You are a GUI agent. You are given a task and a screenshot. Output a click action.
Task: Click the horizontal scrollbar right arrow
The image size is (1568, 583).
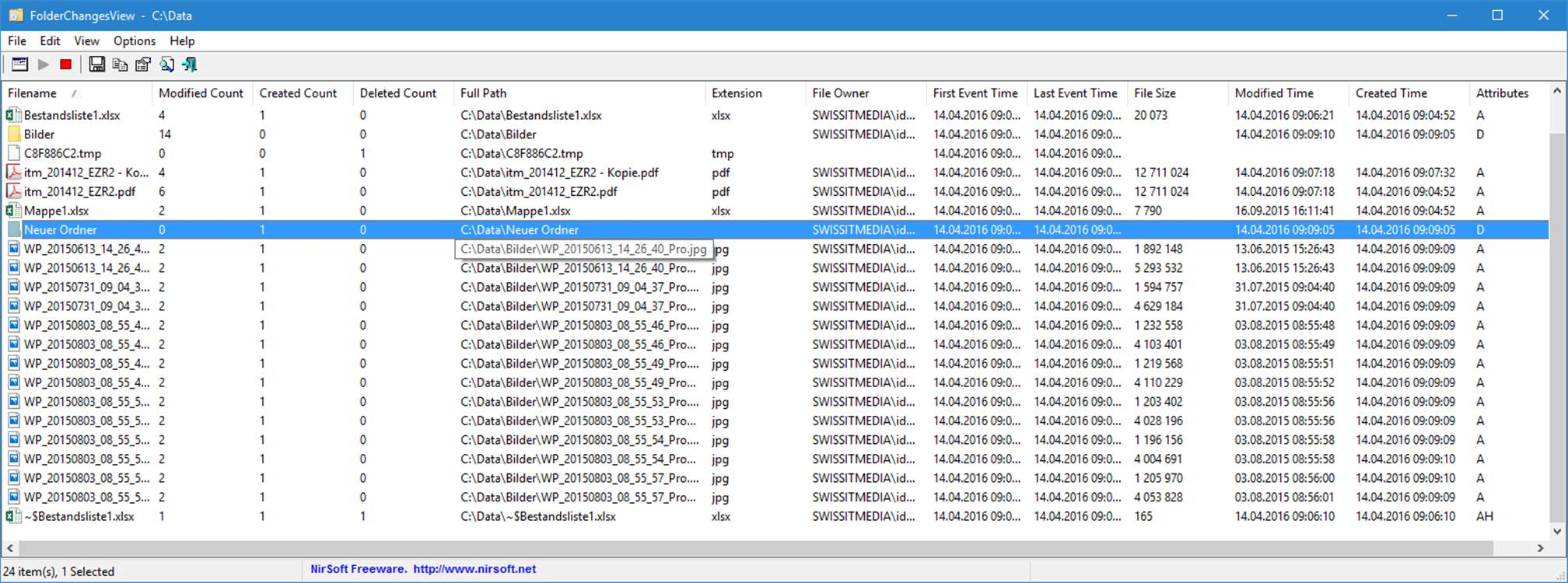1540,548
